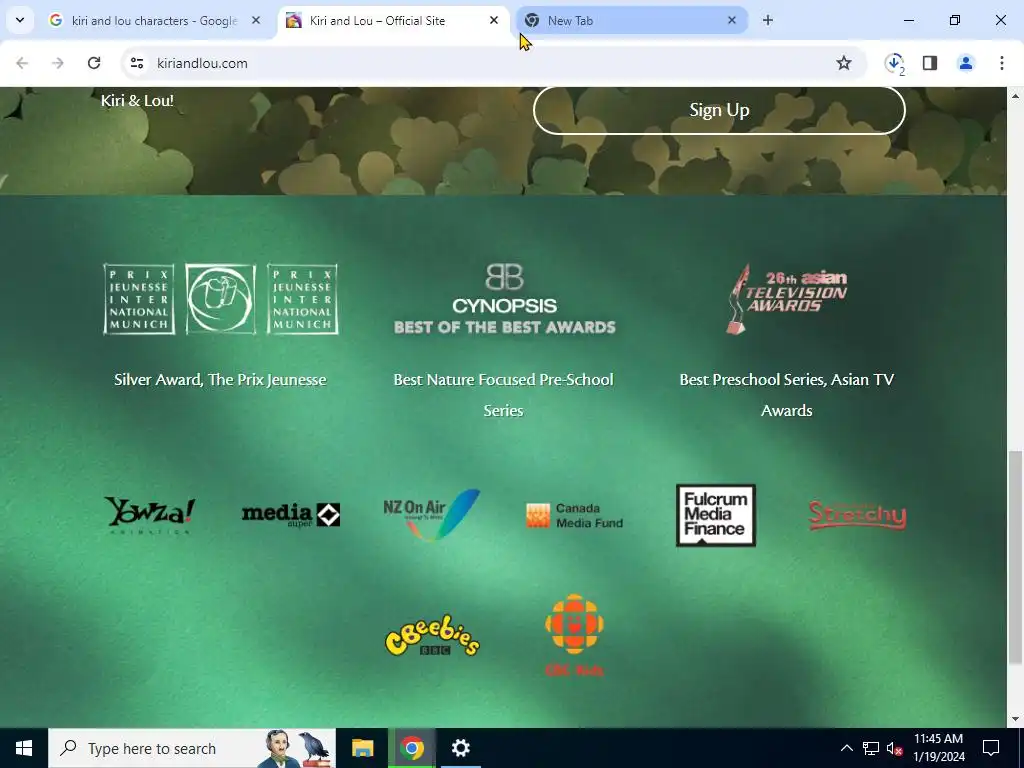Close the Google search tab
This screenshot has height=768, width=1024.
click(x=256, y=20)
